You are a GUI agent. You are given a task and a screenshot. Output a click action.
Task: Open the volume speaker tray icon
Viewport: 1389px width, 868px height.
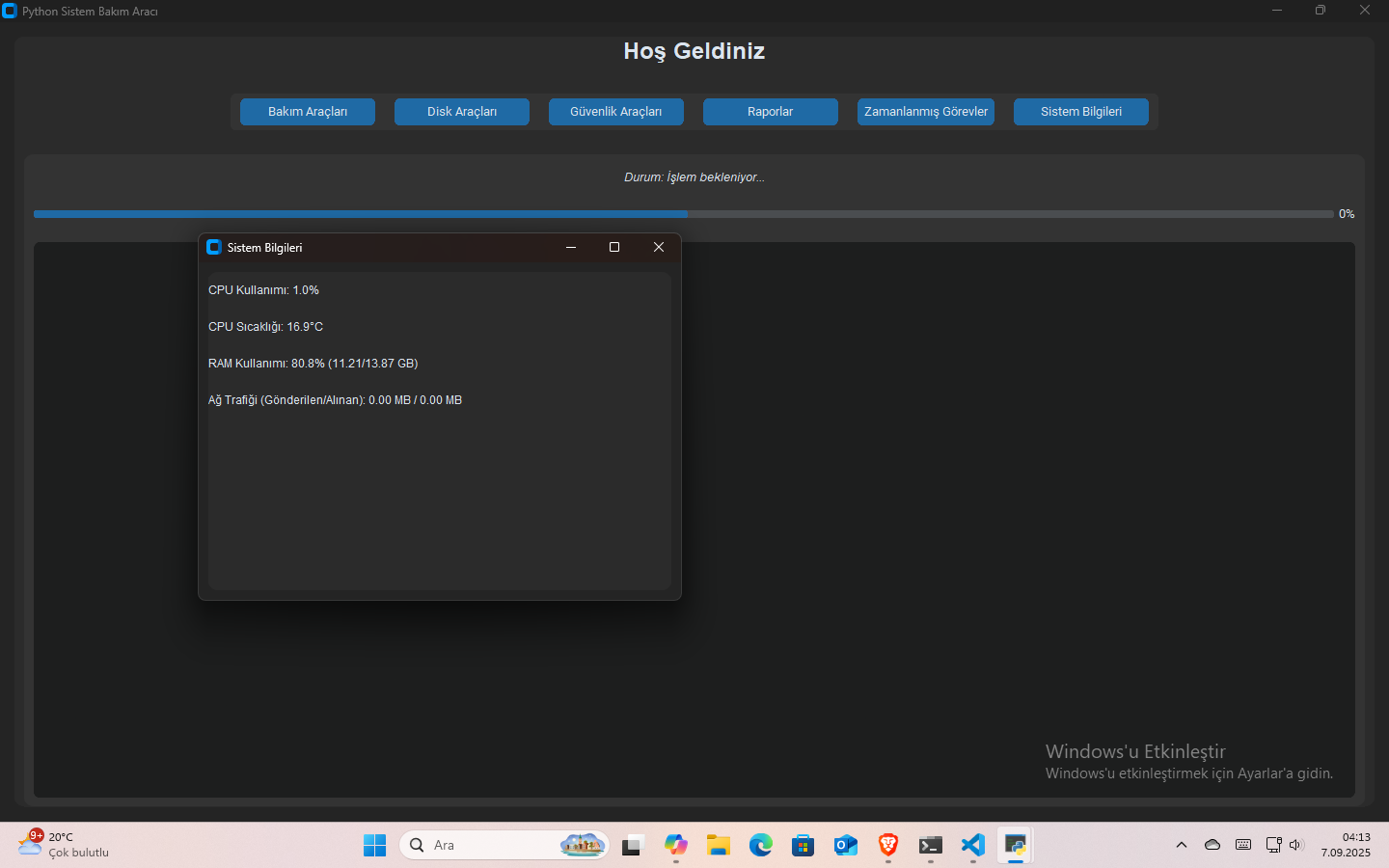1295,845
